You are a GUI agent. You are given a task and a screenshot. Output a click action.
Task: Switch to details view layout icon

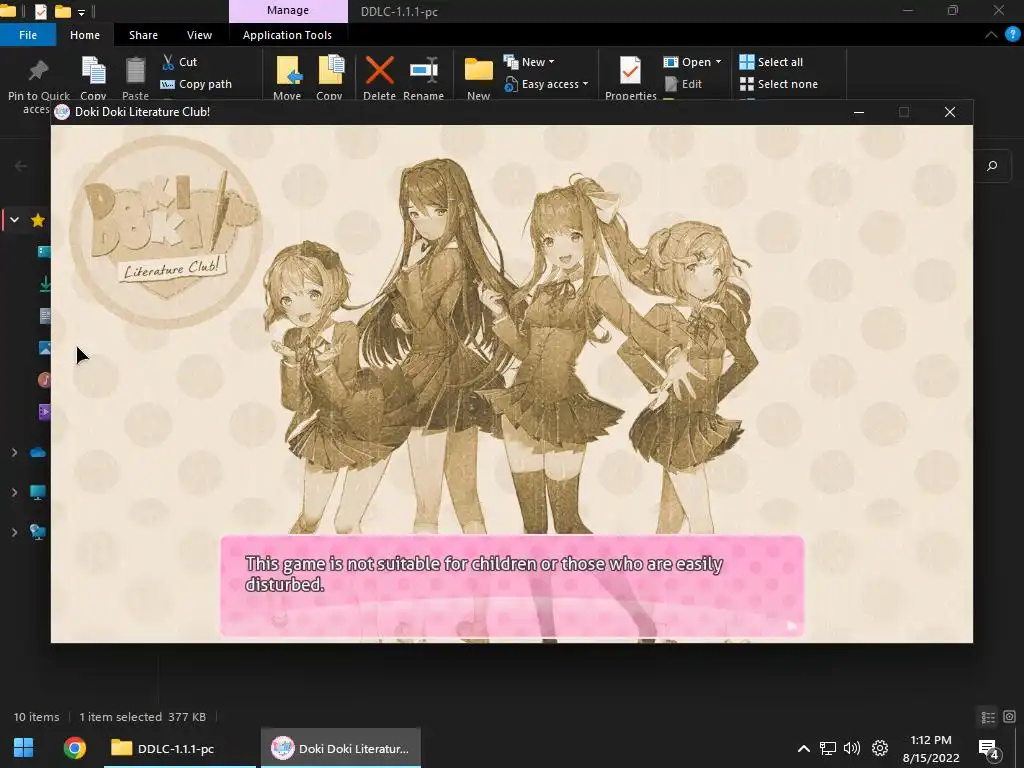pos(988,717)
